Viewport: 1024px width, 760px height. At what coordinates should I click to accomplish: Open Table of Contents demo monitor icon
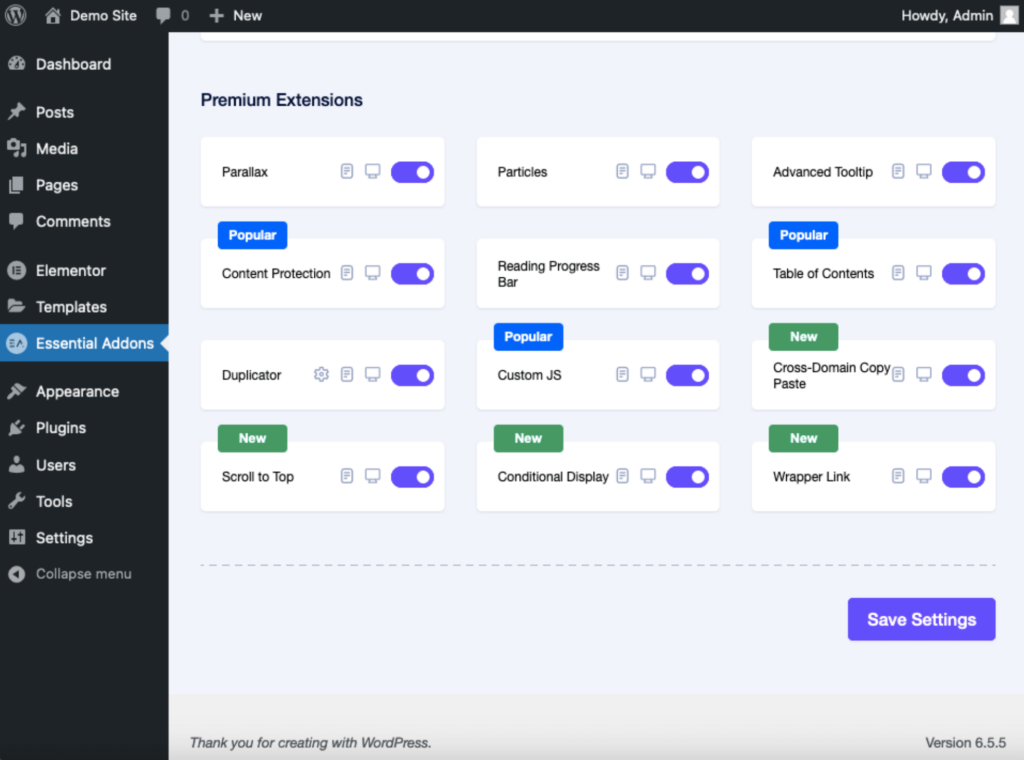pyautogui.click(x=923, y=273)
